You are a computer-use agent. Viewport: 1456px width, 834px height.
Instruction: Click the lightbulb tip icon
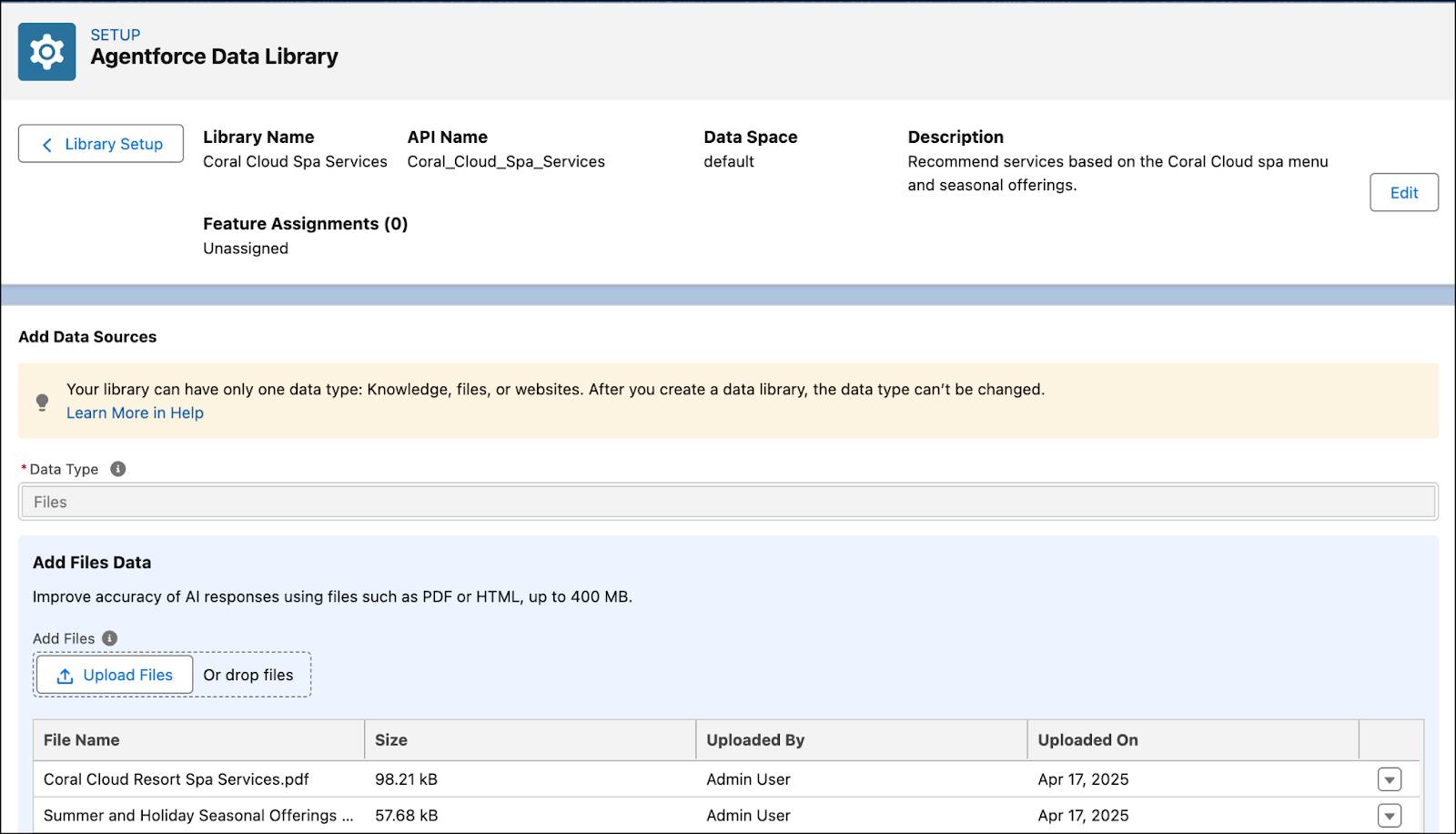[42, 402]
